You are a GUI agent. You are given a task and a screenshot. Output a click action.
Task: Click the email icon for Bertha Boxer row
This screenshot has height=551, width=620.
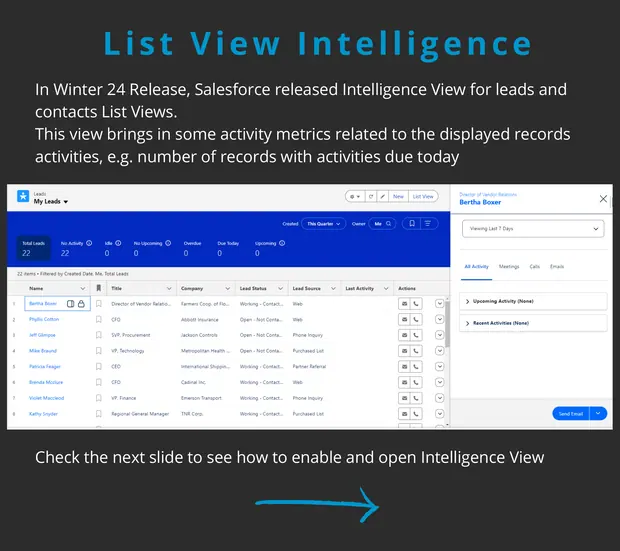[404, 304]
